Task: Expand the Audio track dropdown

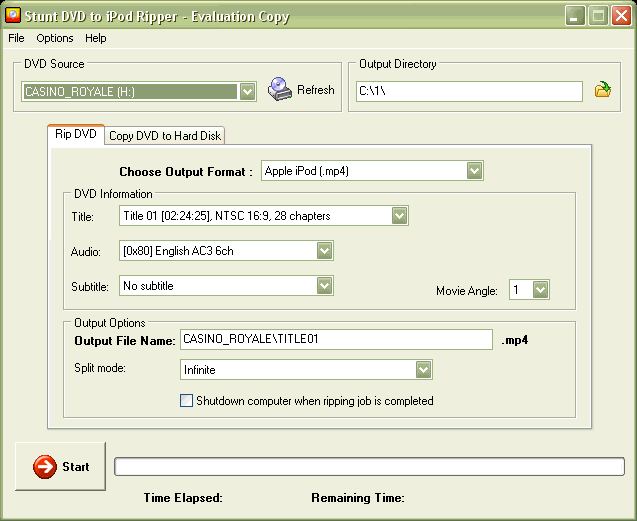Action: tap(325, 251)
